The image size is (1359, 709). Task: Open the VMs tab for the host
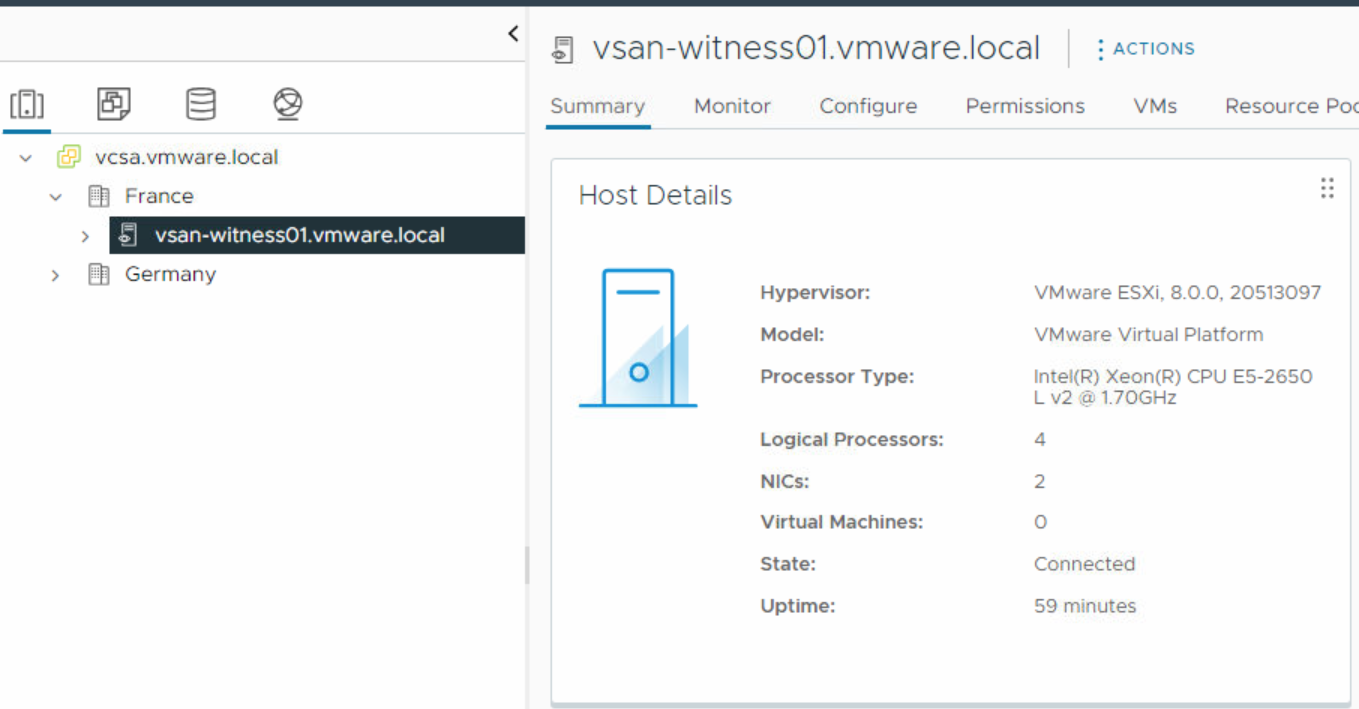[x=1155, y=106]
